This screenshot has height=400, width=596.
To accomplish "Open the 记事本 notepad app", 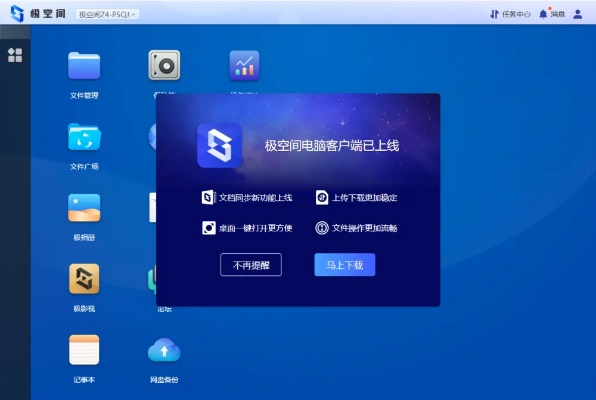I will [84, 350].
